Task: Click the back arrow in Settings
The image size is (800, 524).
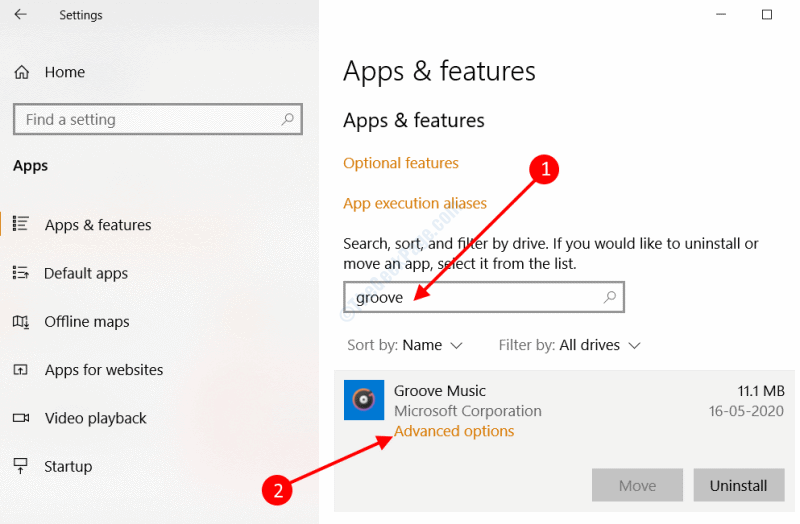Action: pyautogui.click(x=20, y=15)
